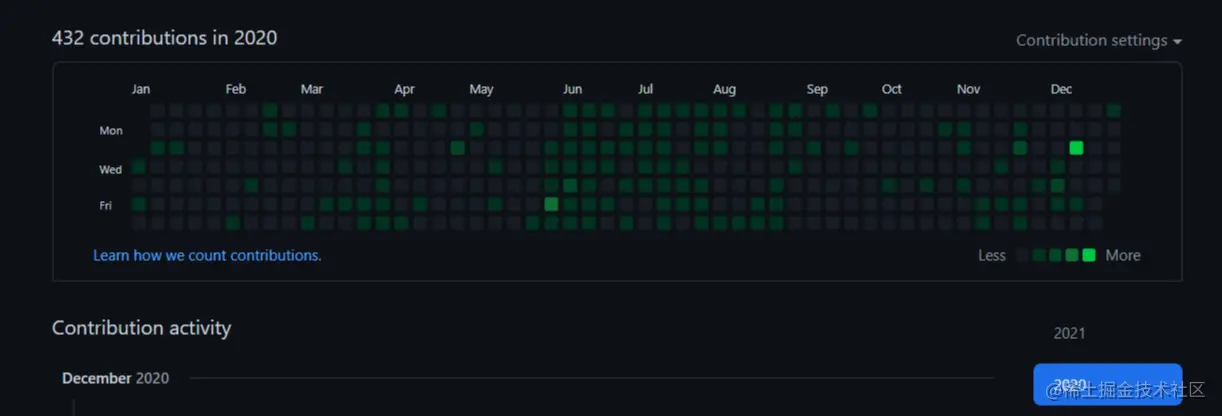The image size is (1222, 416).
Task: Click the Mar month label
Action: pos(312,89)
